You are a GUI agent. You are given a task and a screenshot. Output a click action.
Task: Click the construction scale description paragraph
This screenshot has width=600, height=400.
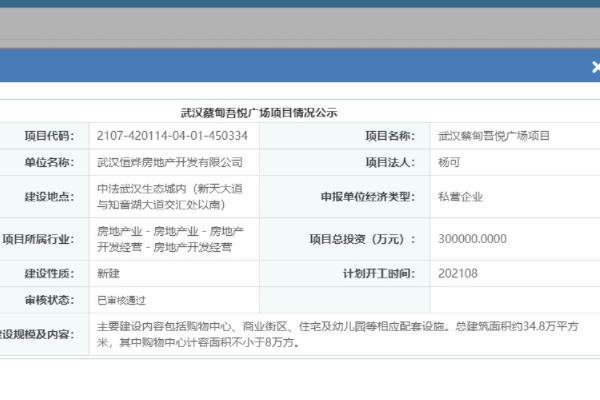pyautogui.click(x=340, y=334)
